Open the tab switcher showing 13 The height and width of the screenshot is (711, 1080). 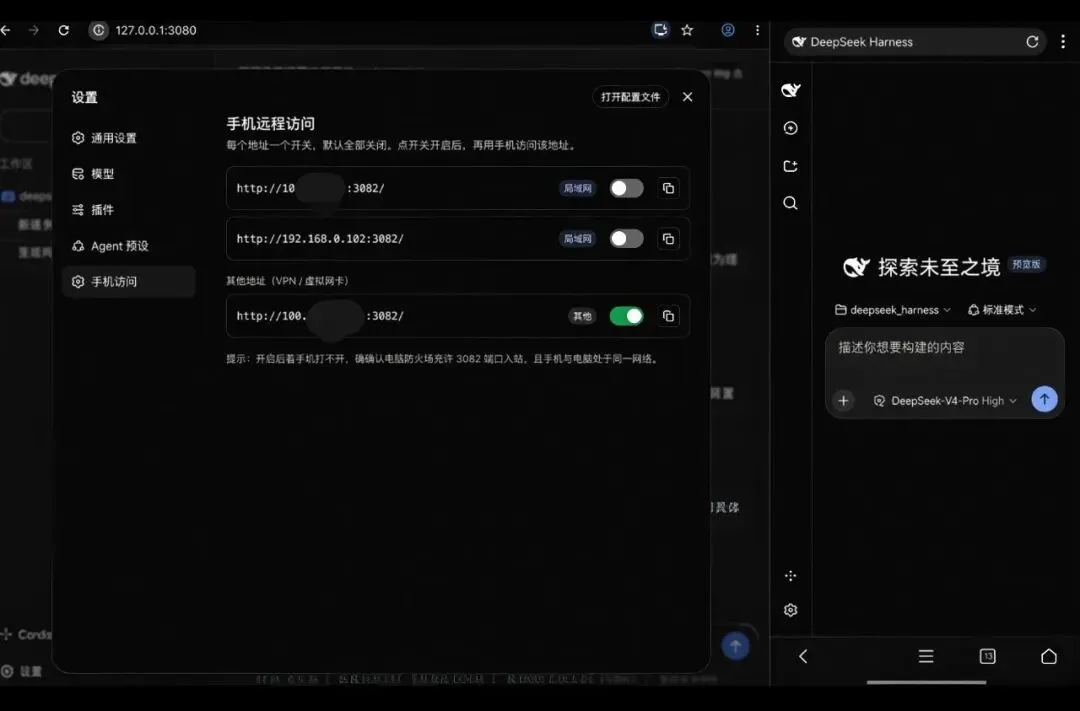click(x=987, y=657)
